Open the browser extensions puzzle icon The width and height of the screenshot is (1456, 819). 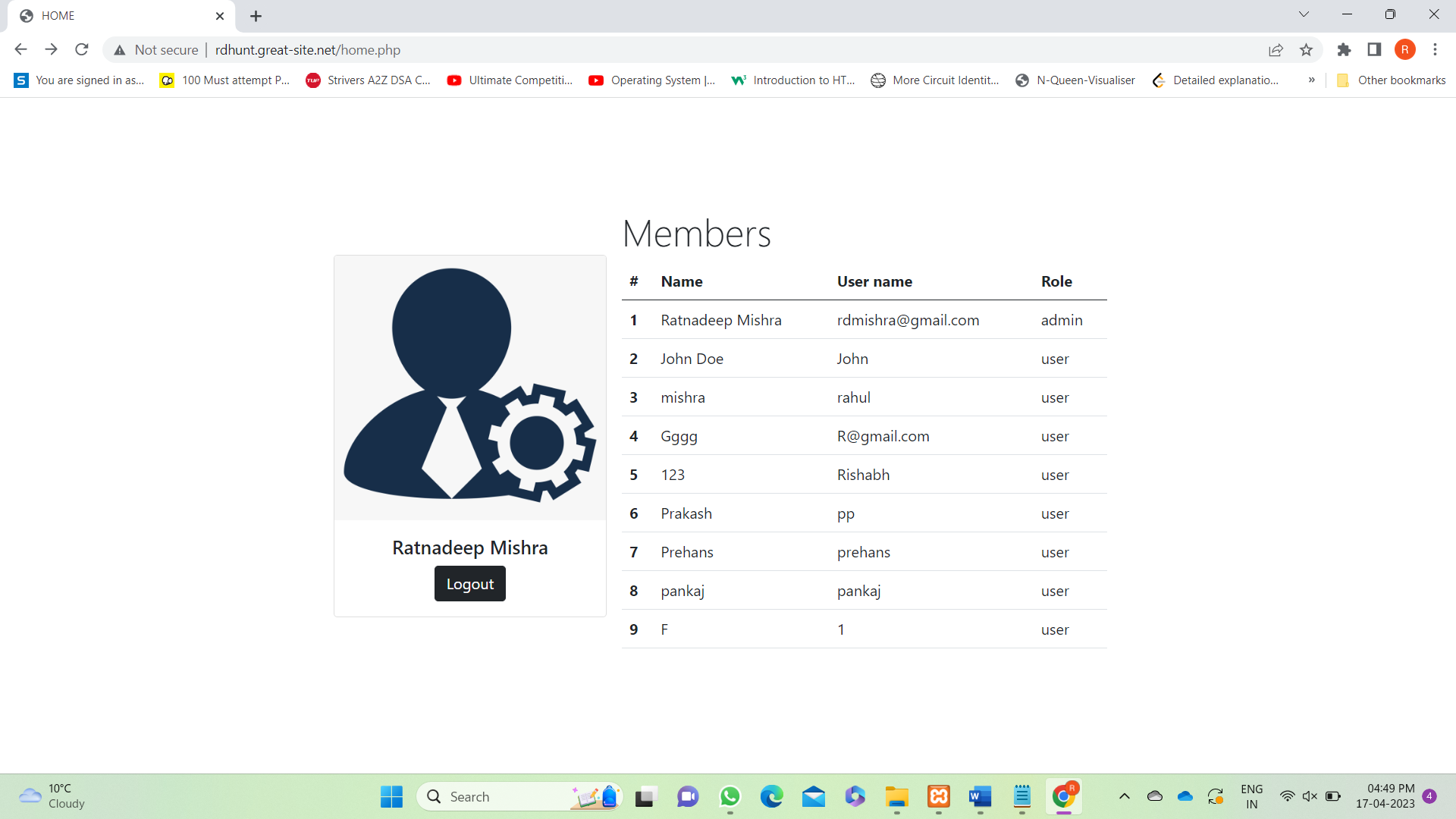tap(1345, 49)
